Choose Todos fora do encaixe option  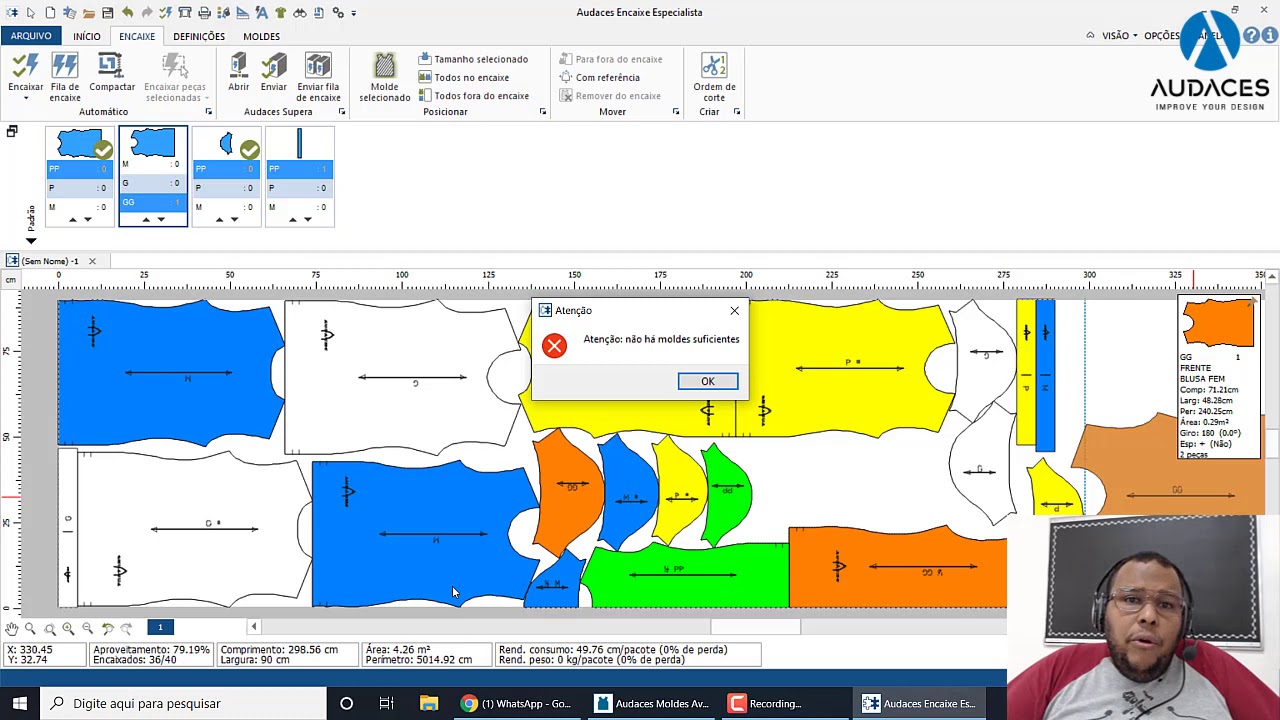click(473, 96)
